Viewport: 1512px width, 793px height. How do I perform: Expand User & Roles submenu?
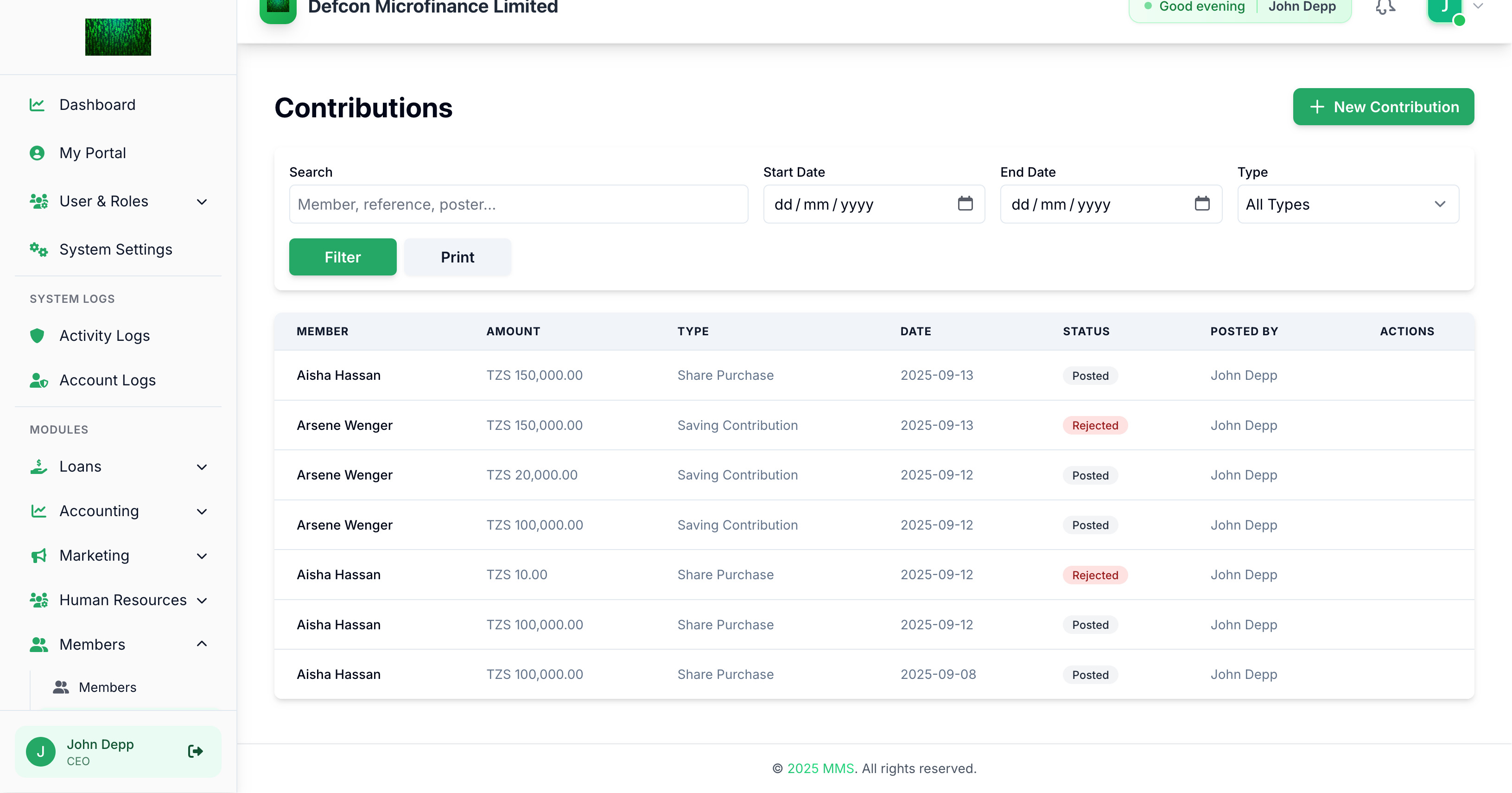click(x=201, y=201)
